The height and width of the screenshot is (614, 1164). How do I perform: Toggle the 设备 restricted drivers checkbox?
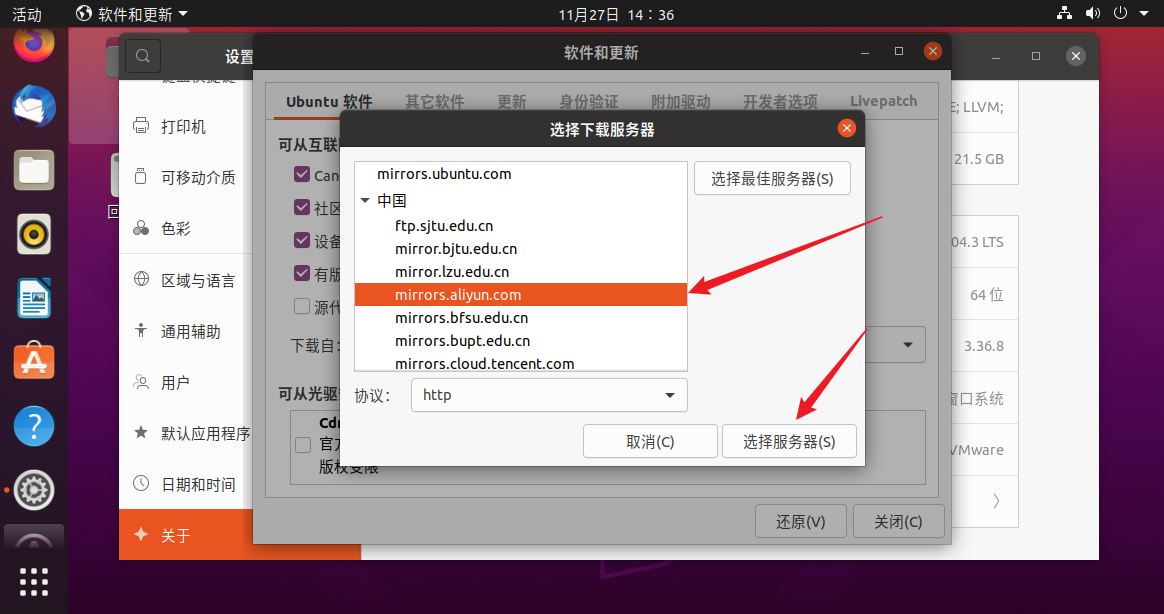[302, 241]
